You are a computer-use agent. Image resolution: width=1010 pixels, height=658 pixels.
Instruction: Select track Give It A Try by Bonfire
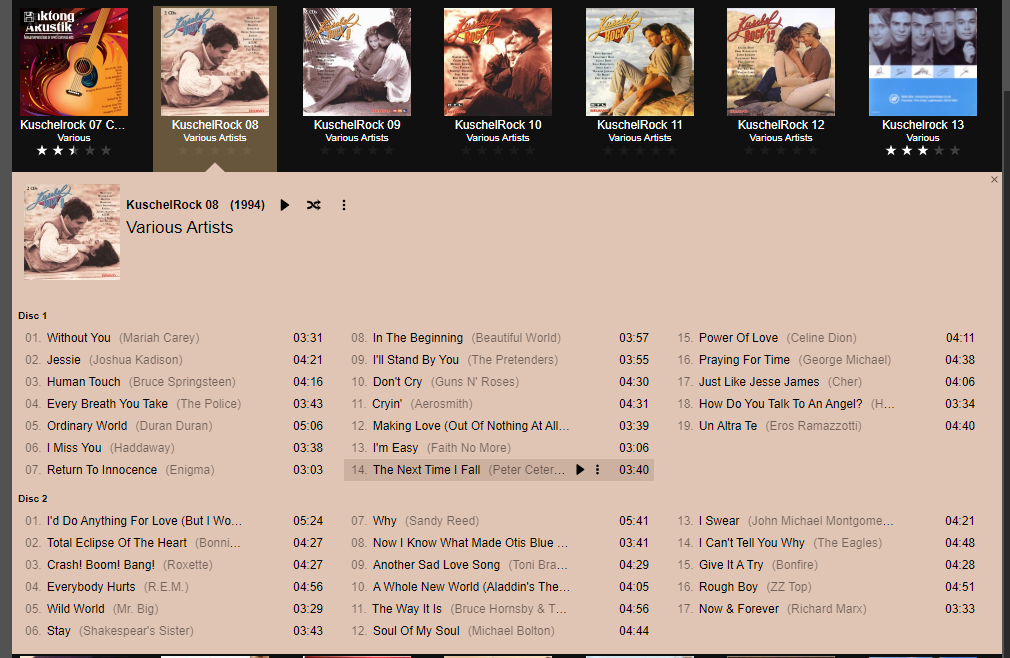click(x=825, y=565)
